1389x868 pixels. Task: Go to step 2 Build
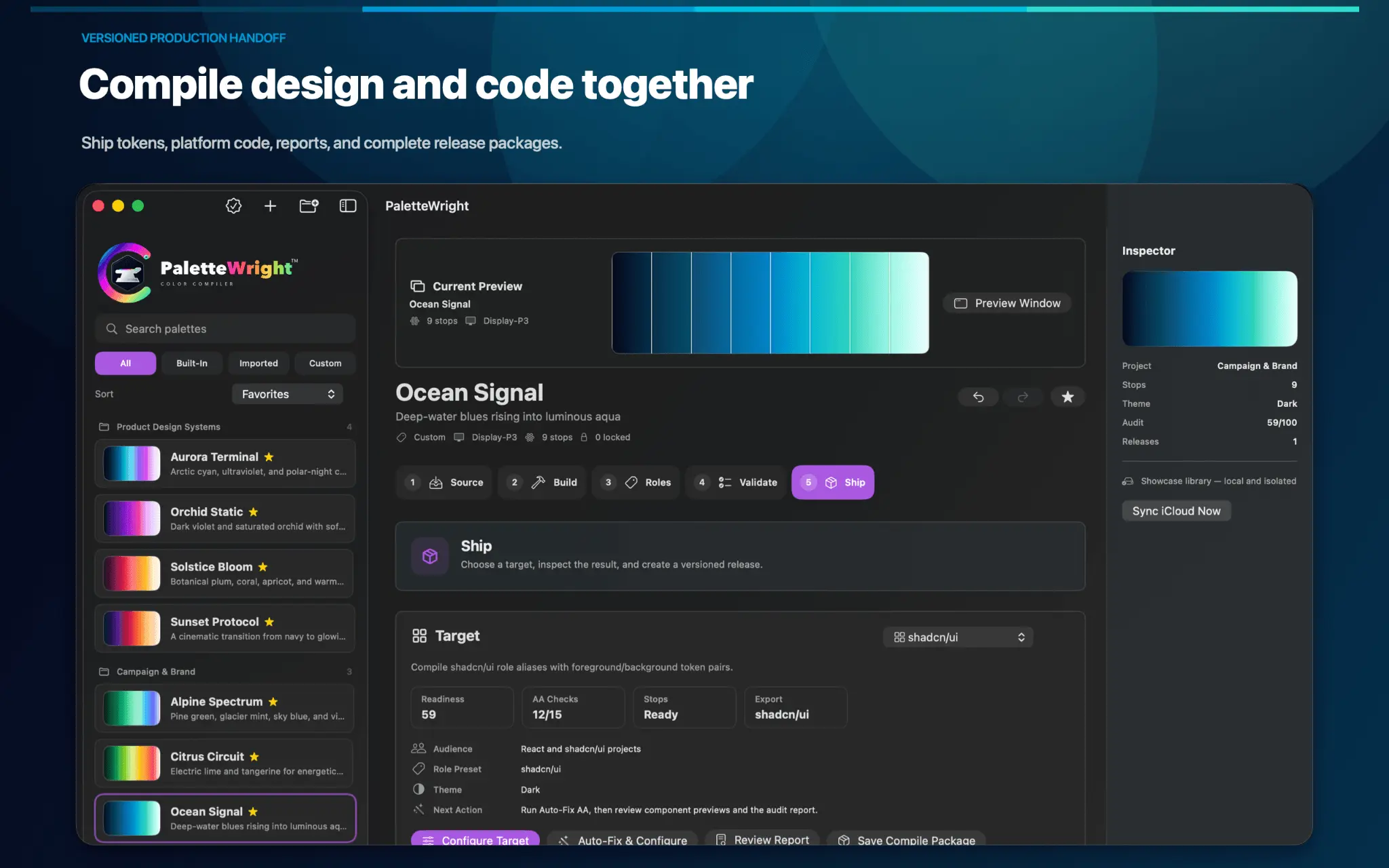542,482
